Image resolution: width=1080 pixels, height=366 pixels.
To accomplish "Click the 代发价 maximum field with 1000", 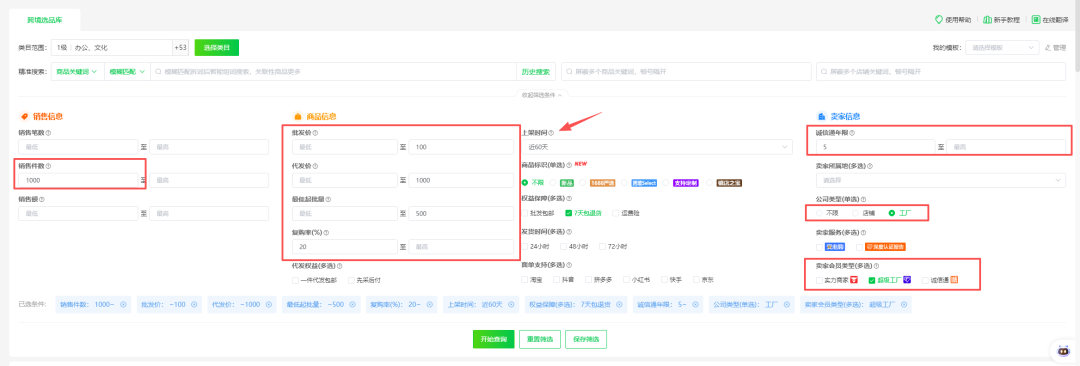I will coord(461,180).
